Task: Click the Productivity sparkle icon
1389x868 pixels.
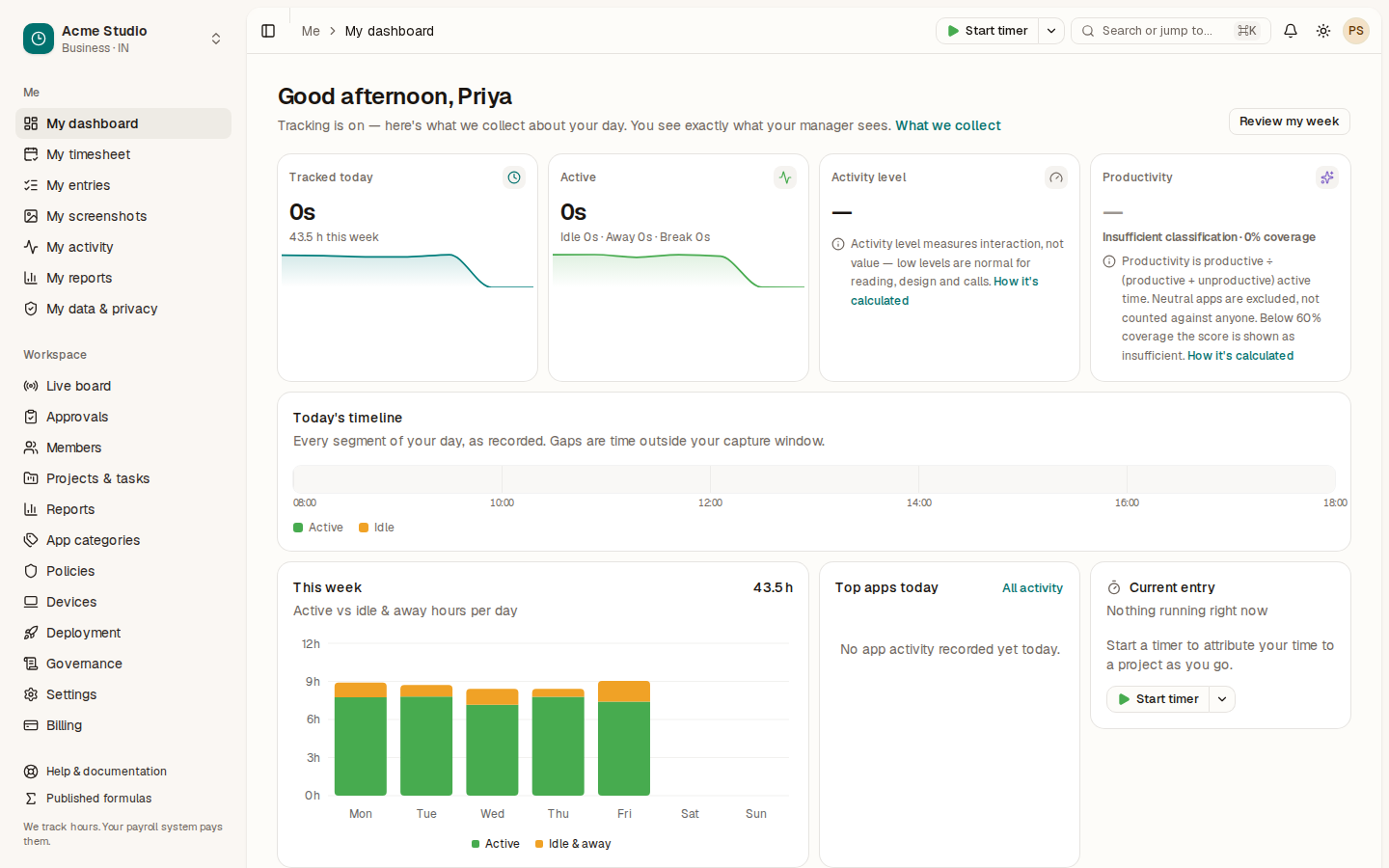Action: (x=1327, y=177)
